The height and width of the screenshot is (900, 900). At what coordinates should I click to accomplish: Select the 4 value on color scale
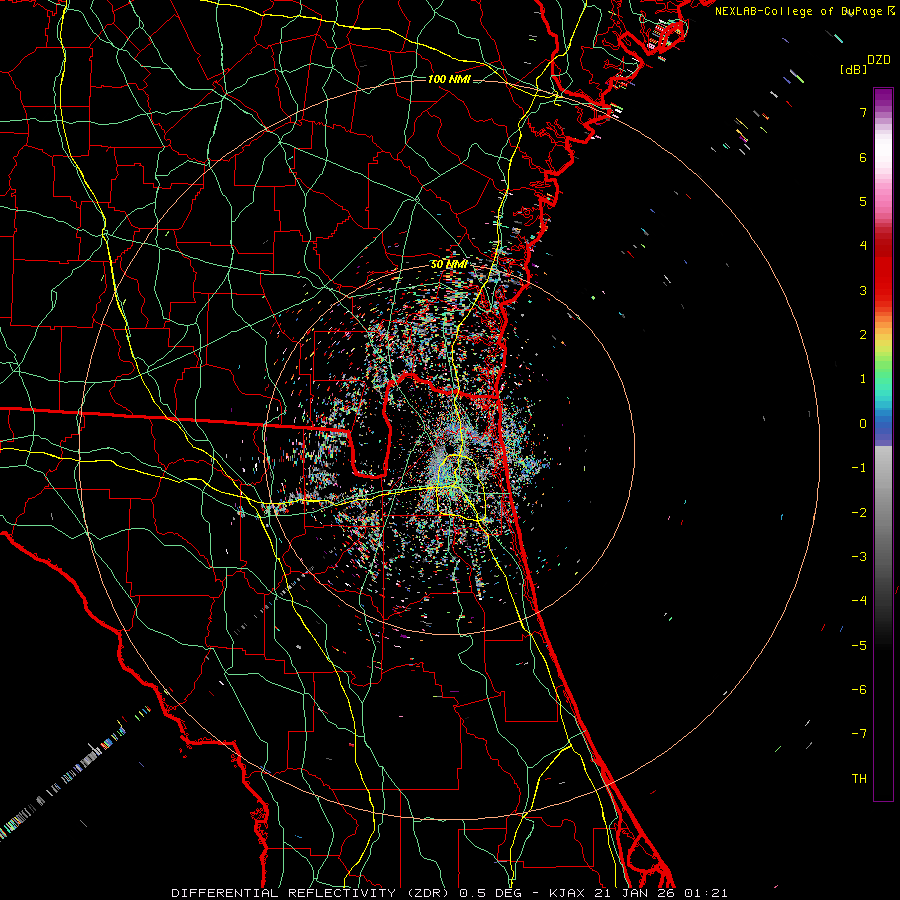pos(863,246)
